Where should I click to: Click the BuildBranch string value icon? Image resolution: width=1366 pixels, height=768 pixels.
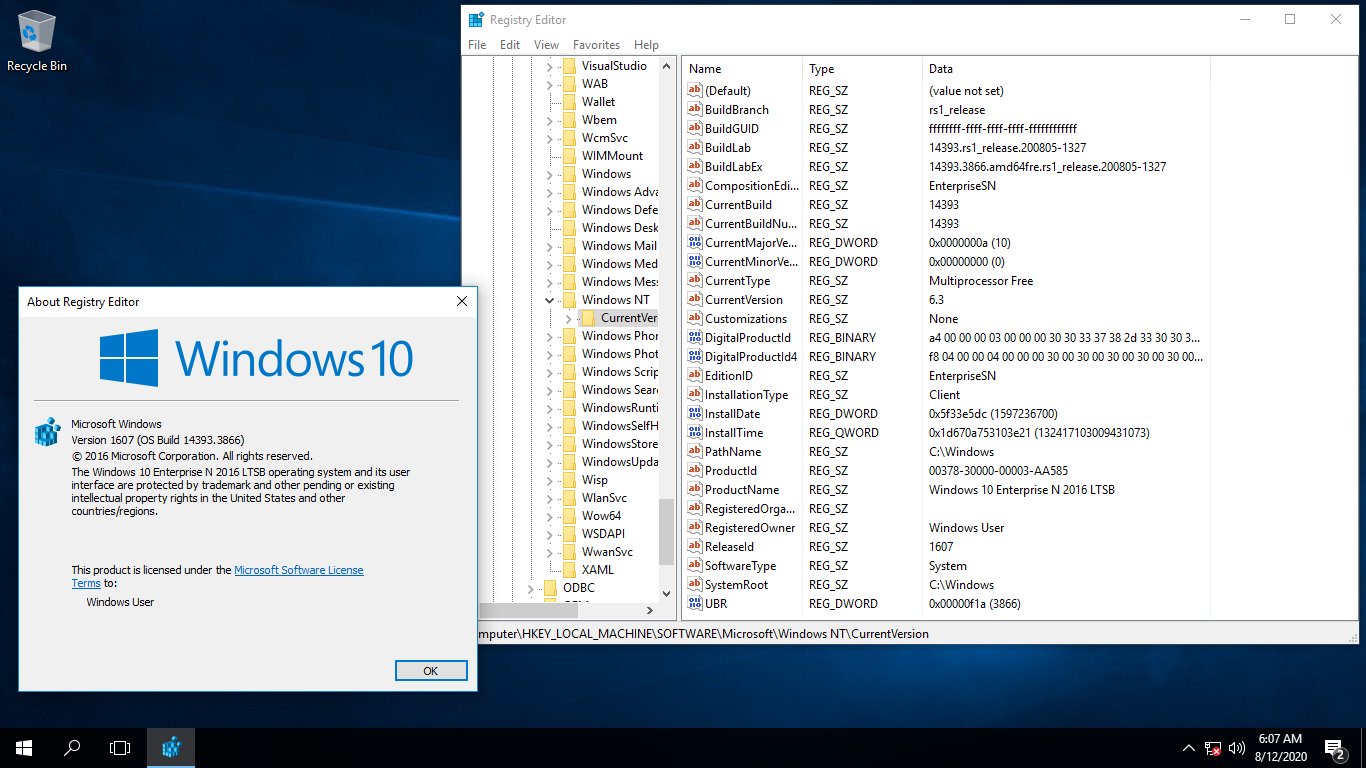696,110
